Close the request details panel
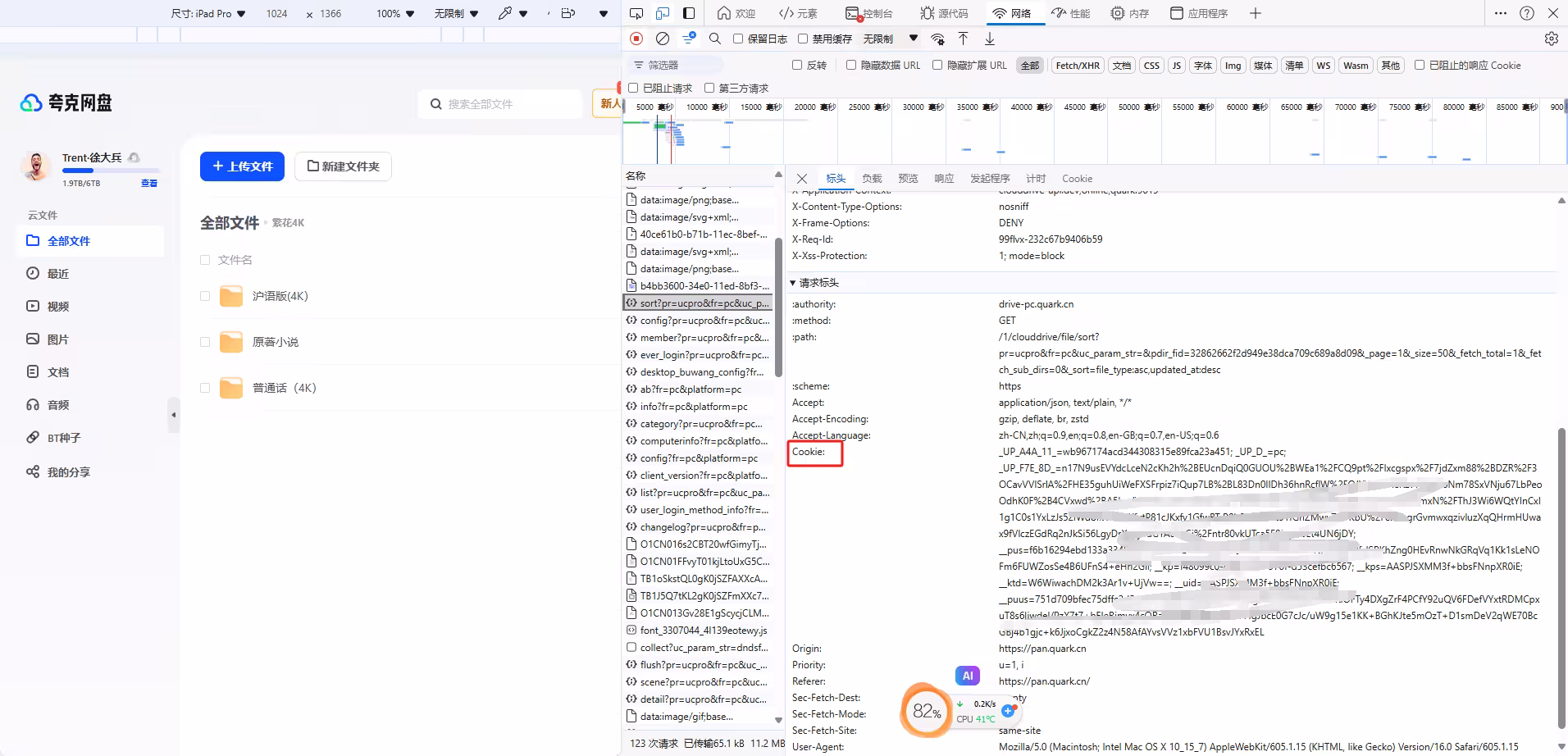This screenshot has height=756, width=1568. coord(802,179)
